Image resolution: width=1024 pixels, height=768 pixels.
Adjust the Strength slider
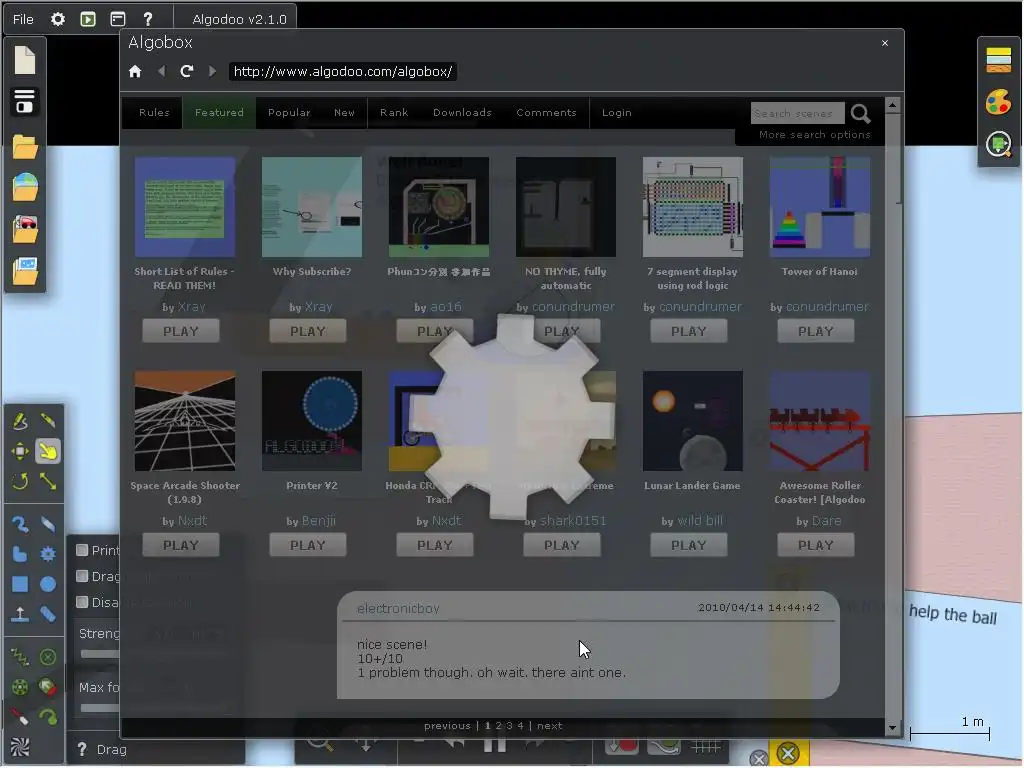click(100, 654)
